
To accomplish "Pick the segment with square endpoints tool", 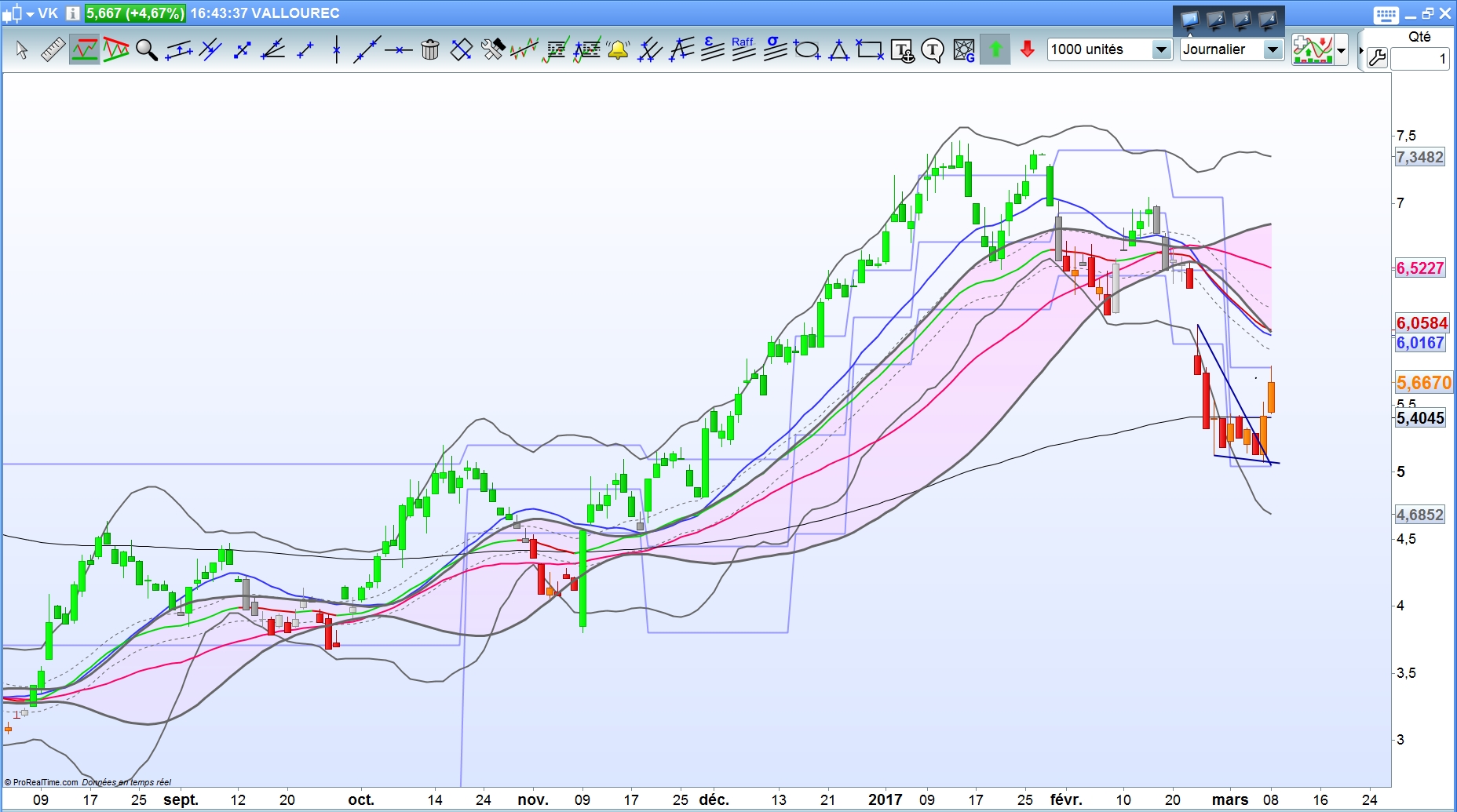I will 242,50.
